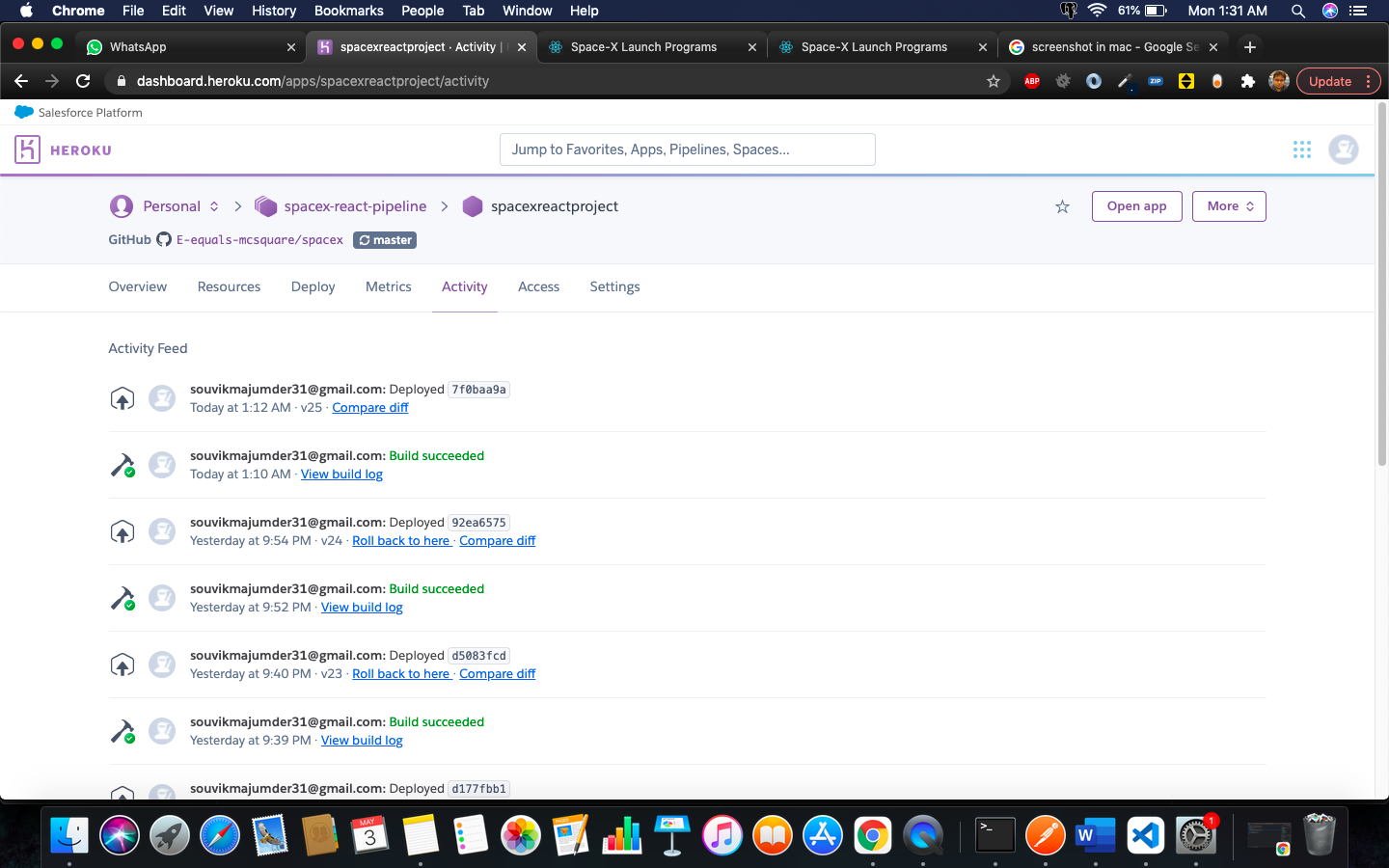
Task: Open the E-equals-mcsquare/spacex GitHub link
Action: pos(259,240)
